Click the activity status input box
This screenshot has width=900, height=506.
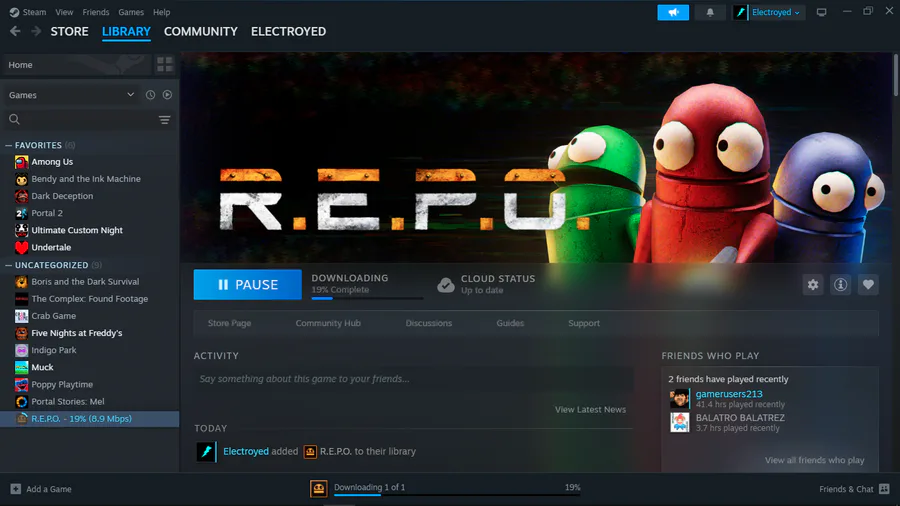click(413, 379)
